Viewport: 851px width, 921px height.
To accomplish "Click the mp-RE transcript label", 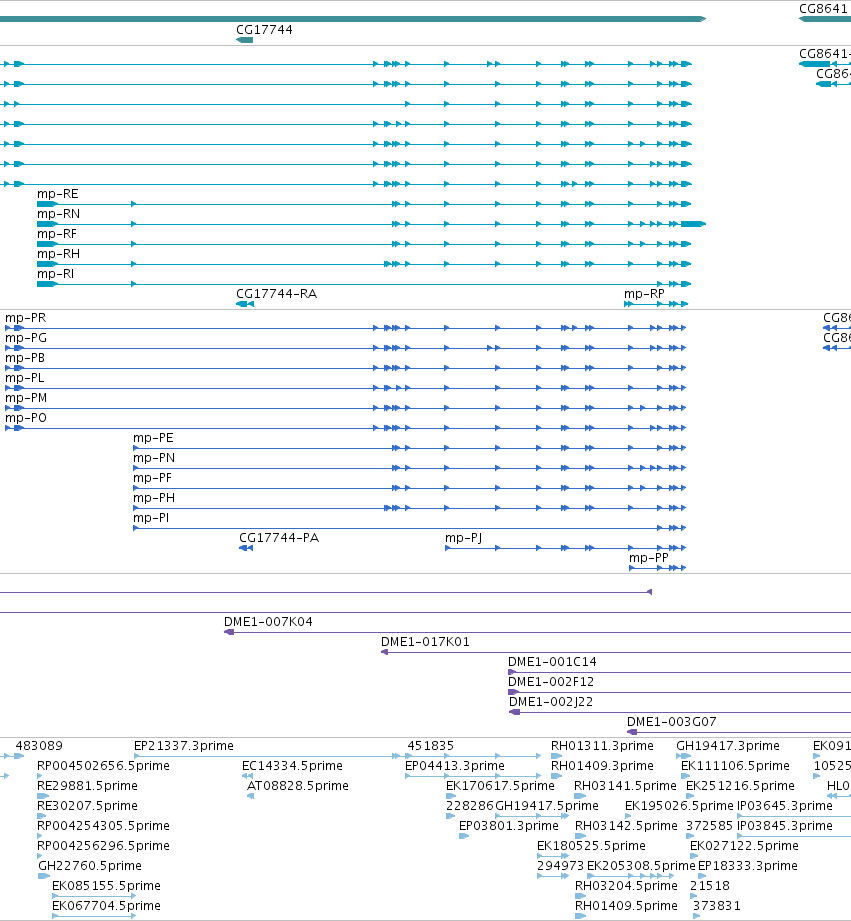I will click(58, 194).
